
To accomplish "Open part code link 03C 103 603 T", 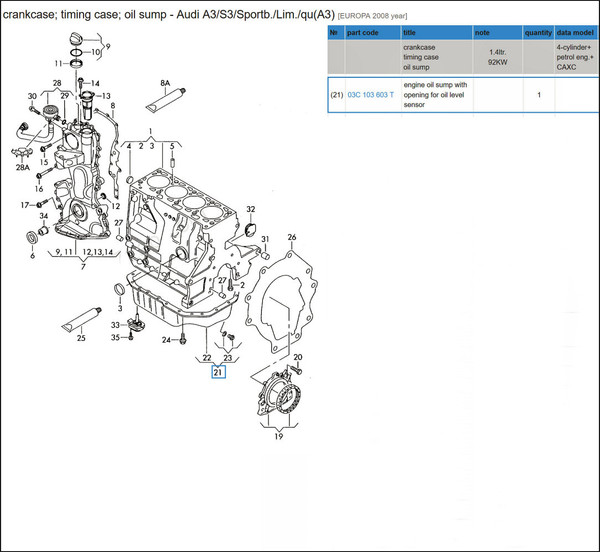I will [x=371, y=95].
